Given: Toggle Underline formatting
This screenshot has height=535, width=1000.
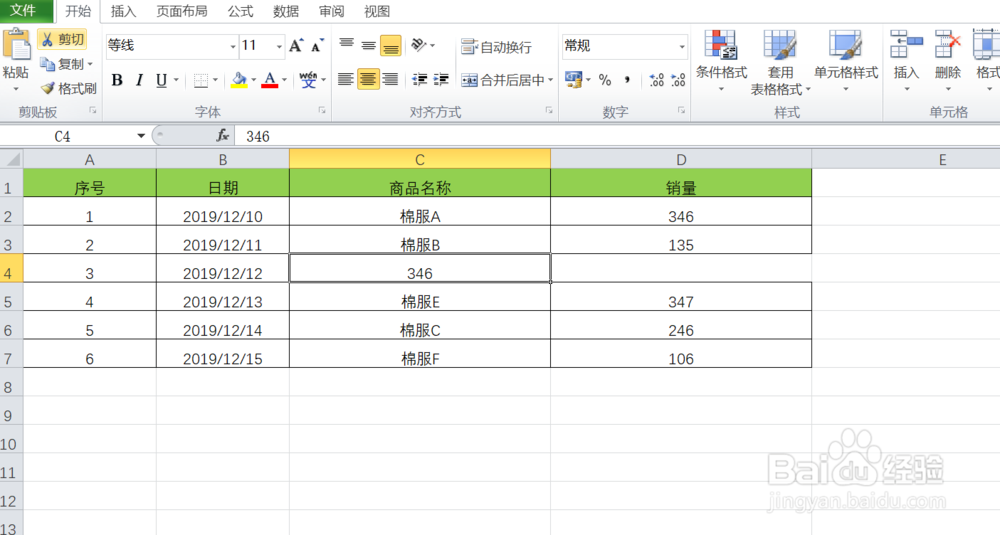Looking at the screenshot, I should coord(161,80).
